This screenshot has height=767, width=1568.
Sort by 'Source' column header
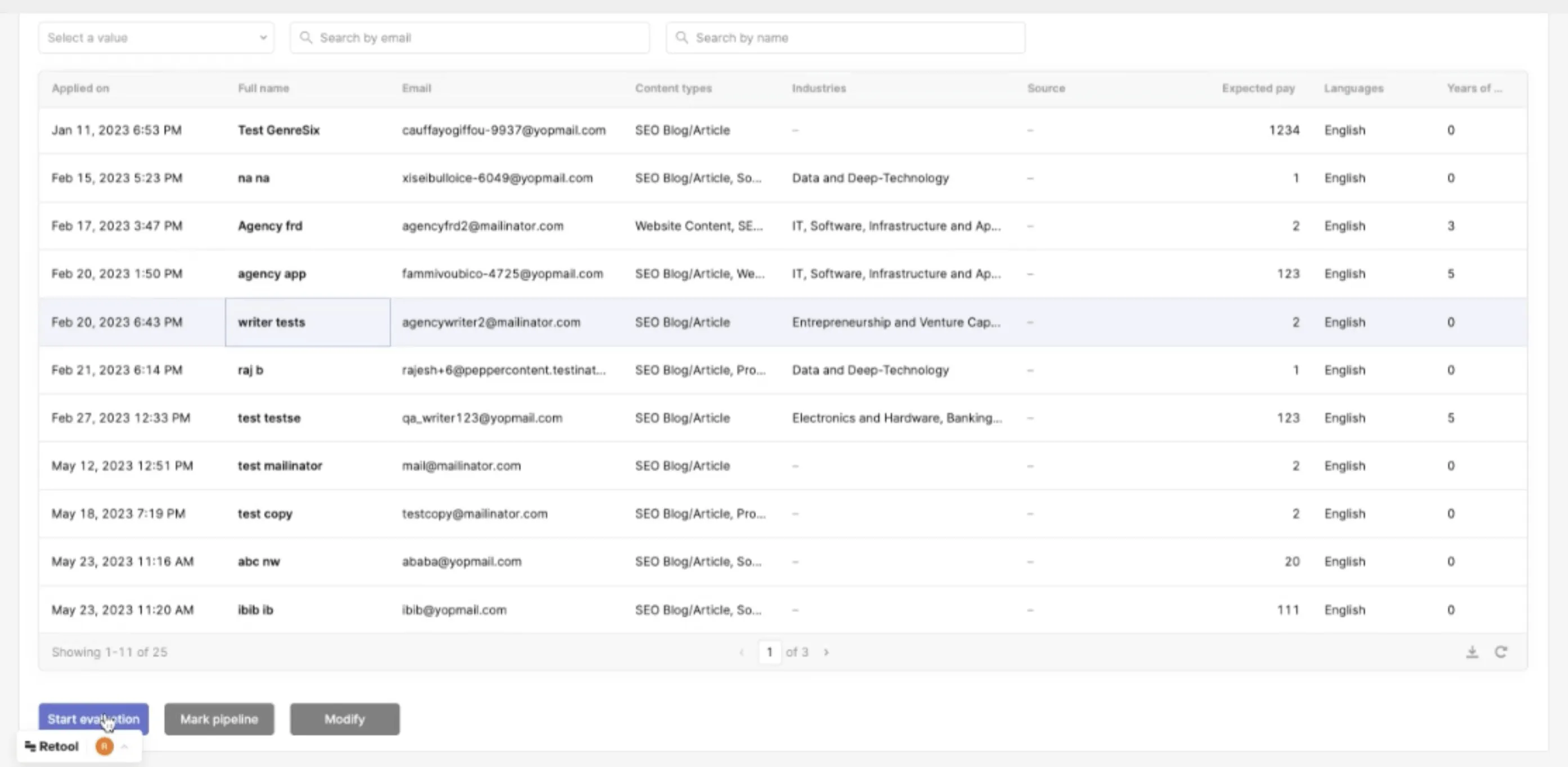[1046, 88]
